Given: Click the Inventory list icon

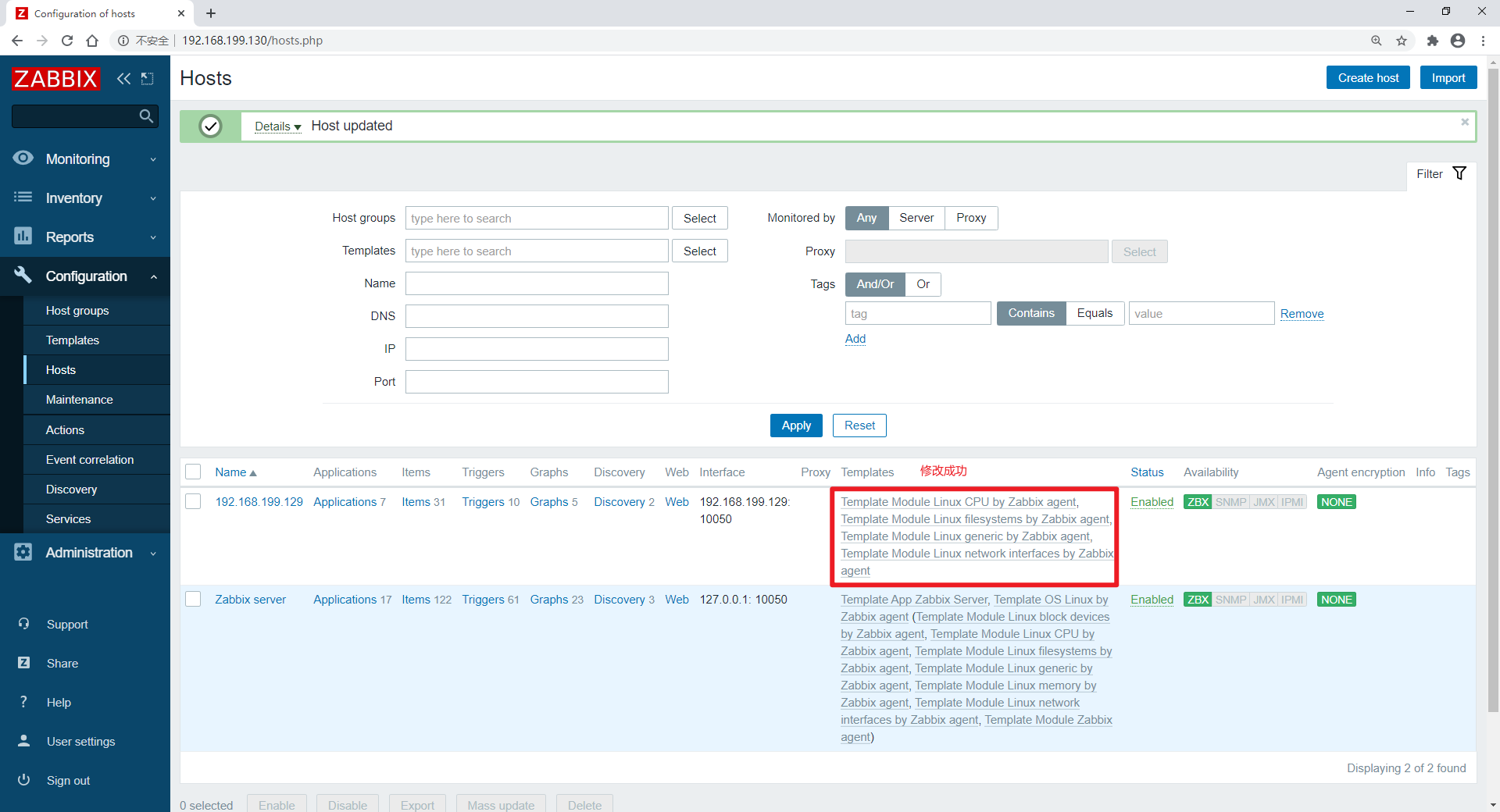Looking at the screenshot, I should (23, 198).
